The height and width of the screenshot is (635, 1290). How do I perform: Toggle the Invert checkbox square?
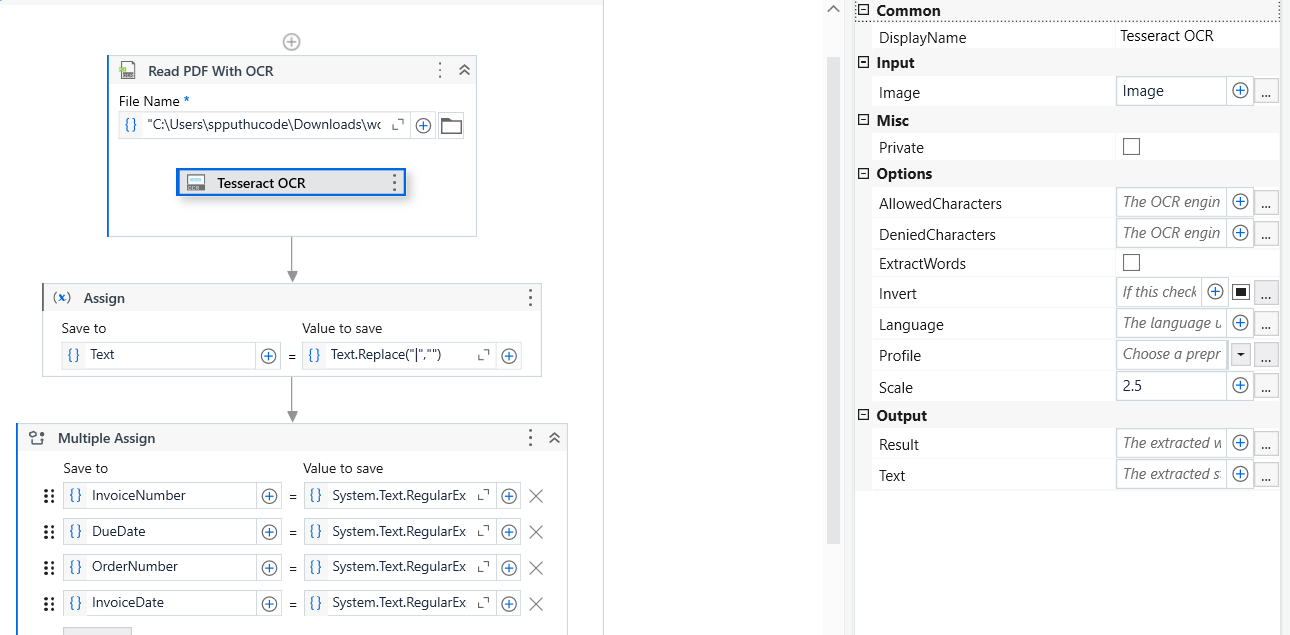[x=1241, y=292]
